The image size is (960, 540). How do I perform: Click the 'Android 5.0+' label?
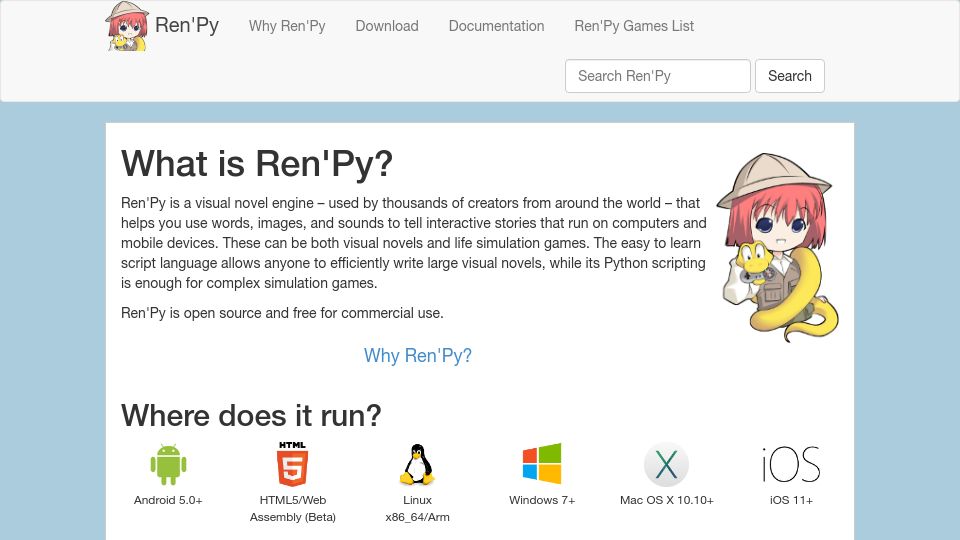[168, 500]
